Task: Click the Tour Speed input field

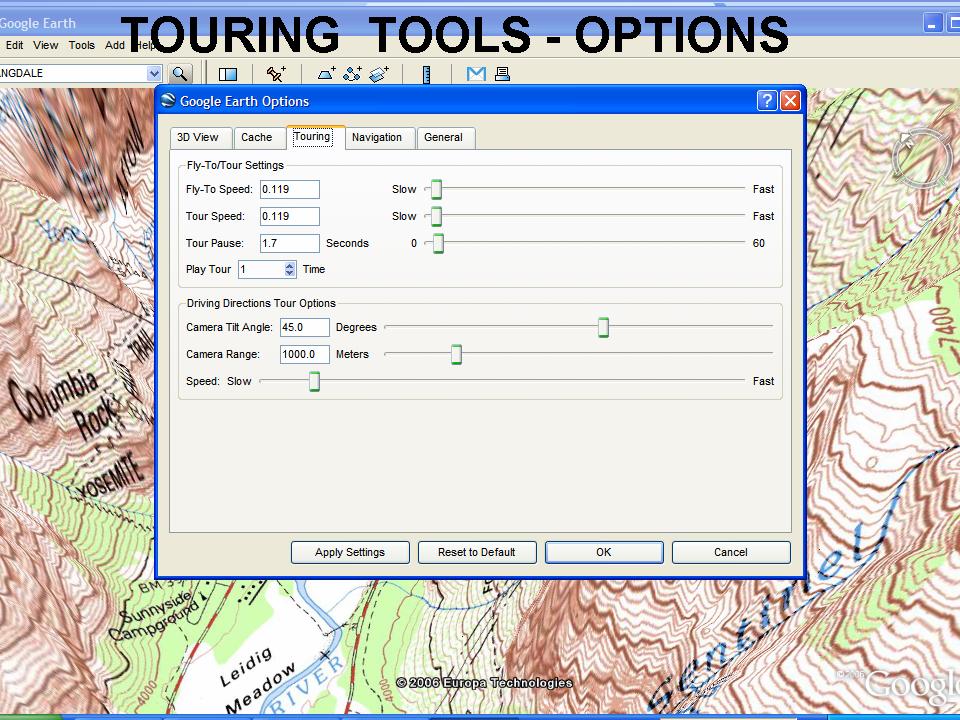Action: 290,217
